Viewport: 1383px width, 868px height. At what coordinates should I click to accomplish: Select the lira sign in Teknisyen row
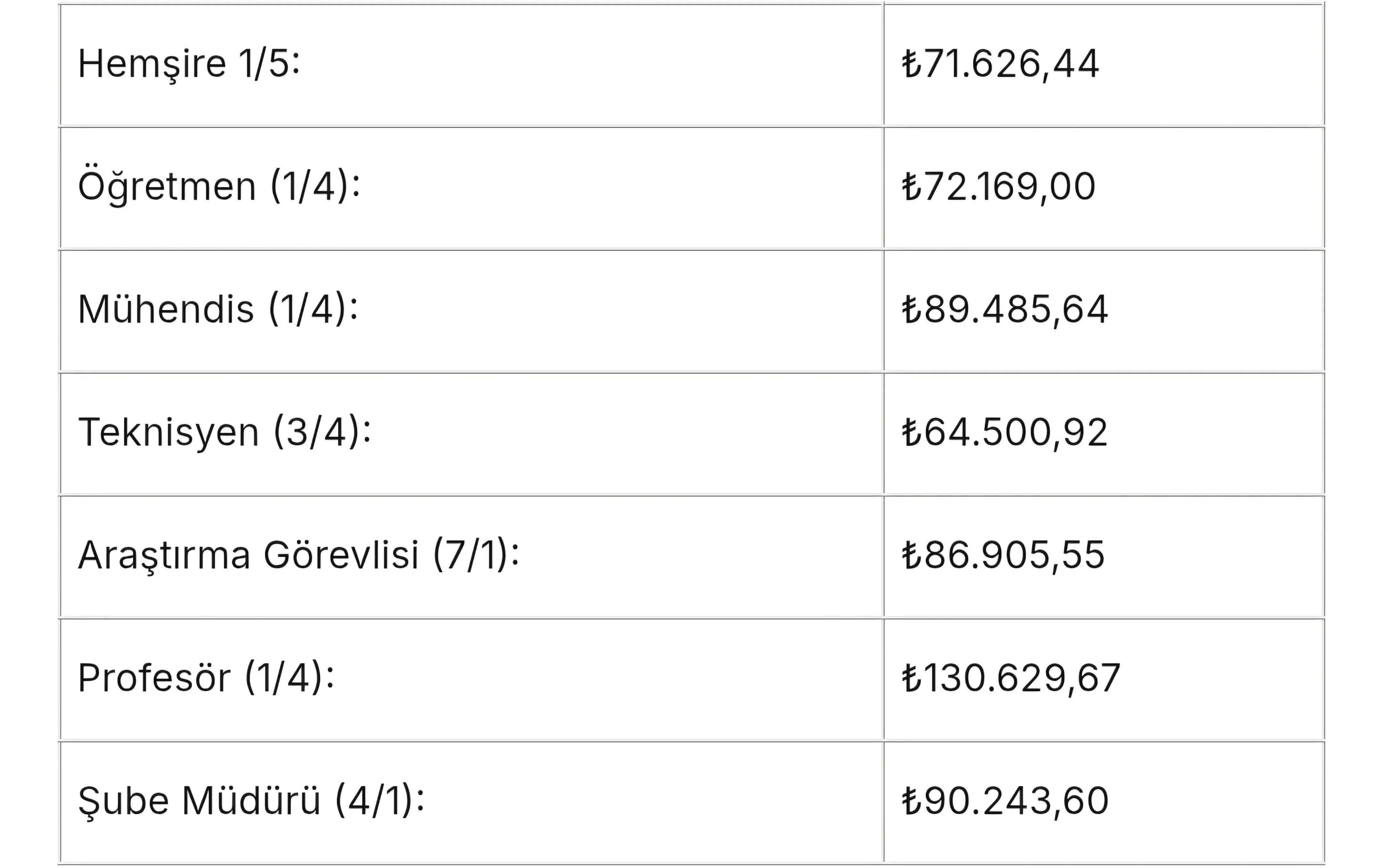(911, 432)
